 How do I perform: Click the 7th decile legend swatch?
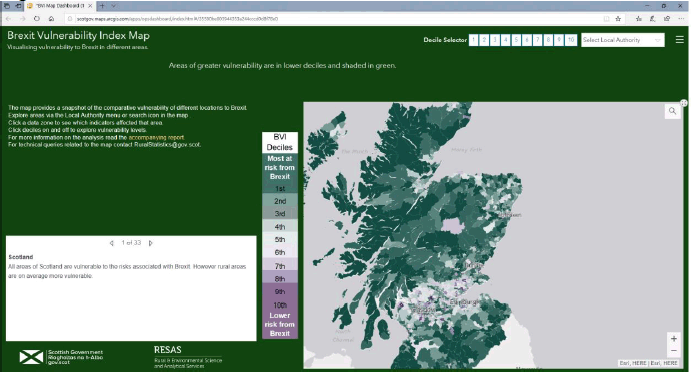pos(280,265)
